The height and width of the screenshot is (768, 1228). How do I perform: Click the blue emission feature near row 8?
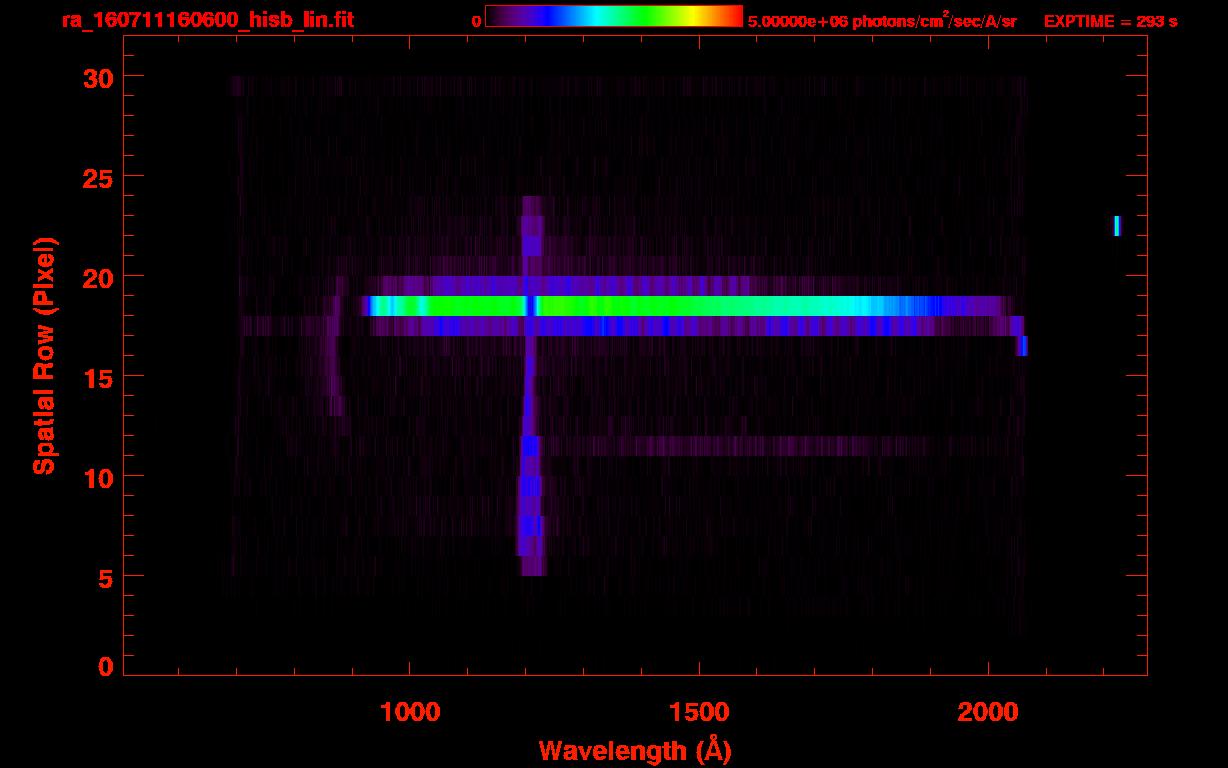coord(530,525)
